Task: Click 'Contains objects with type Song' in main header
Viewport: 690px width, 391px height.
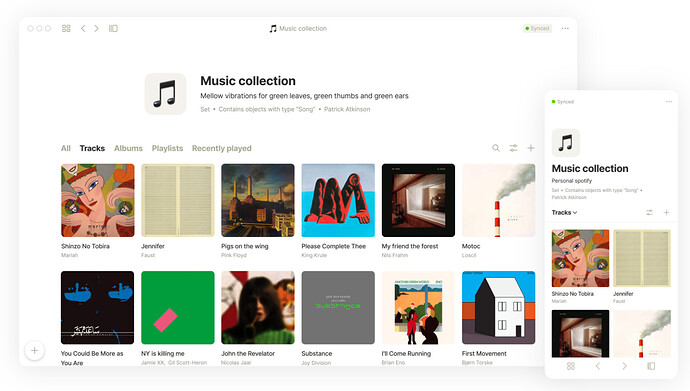Action: tap(267, 109)
